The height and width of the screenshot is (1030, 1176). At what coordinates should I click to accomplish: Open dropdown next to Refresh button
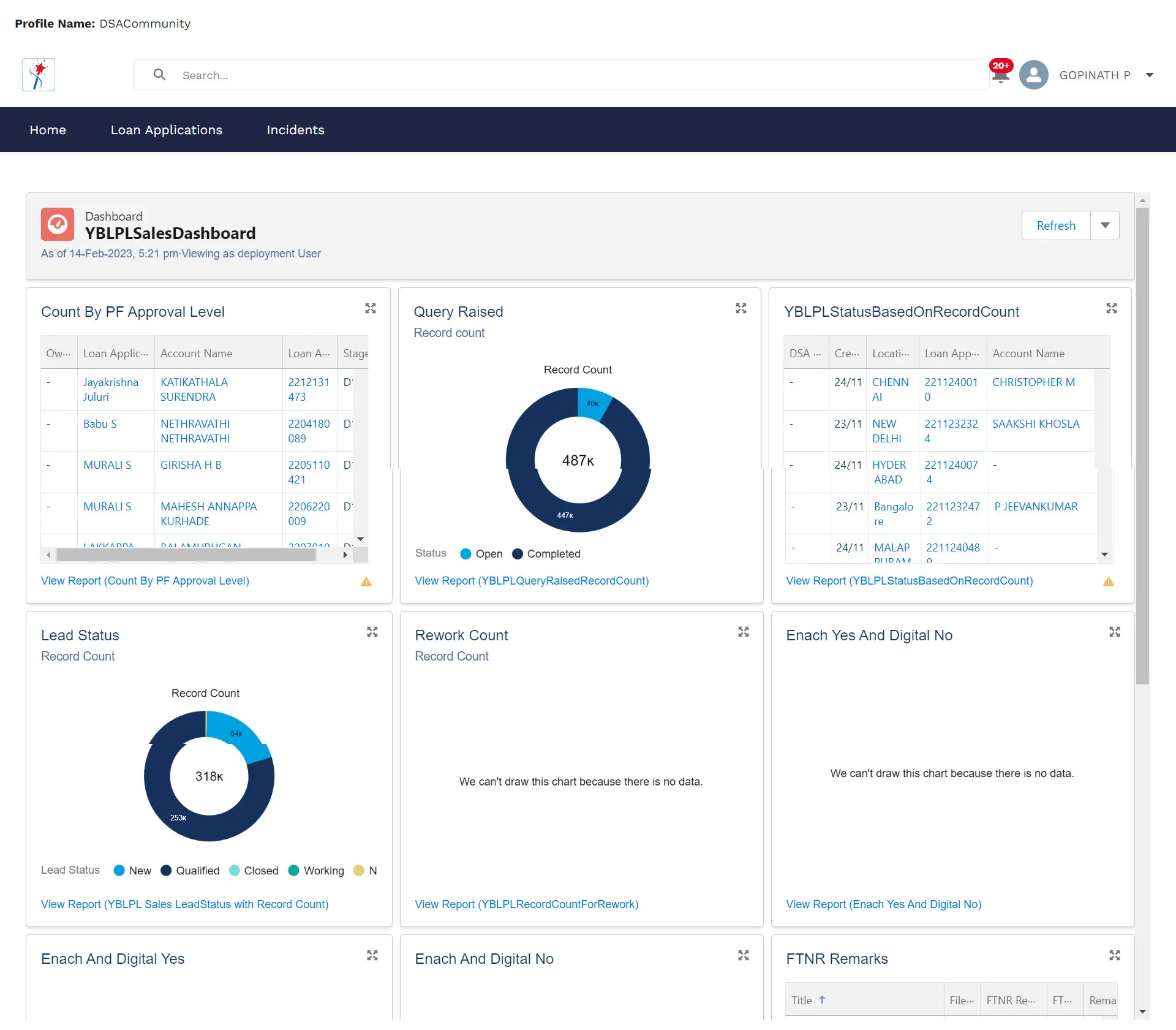point(1105,225)
